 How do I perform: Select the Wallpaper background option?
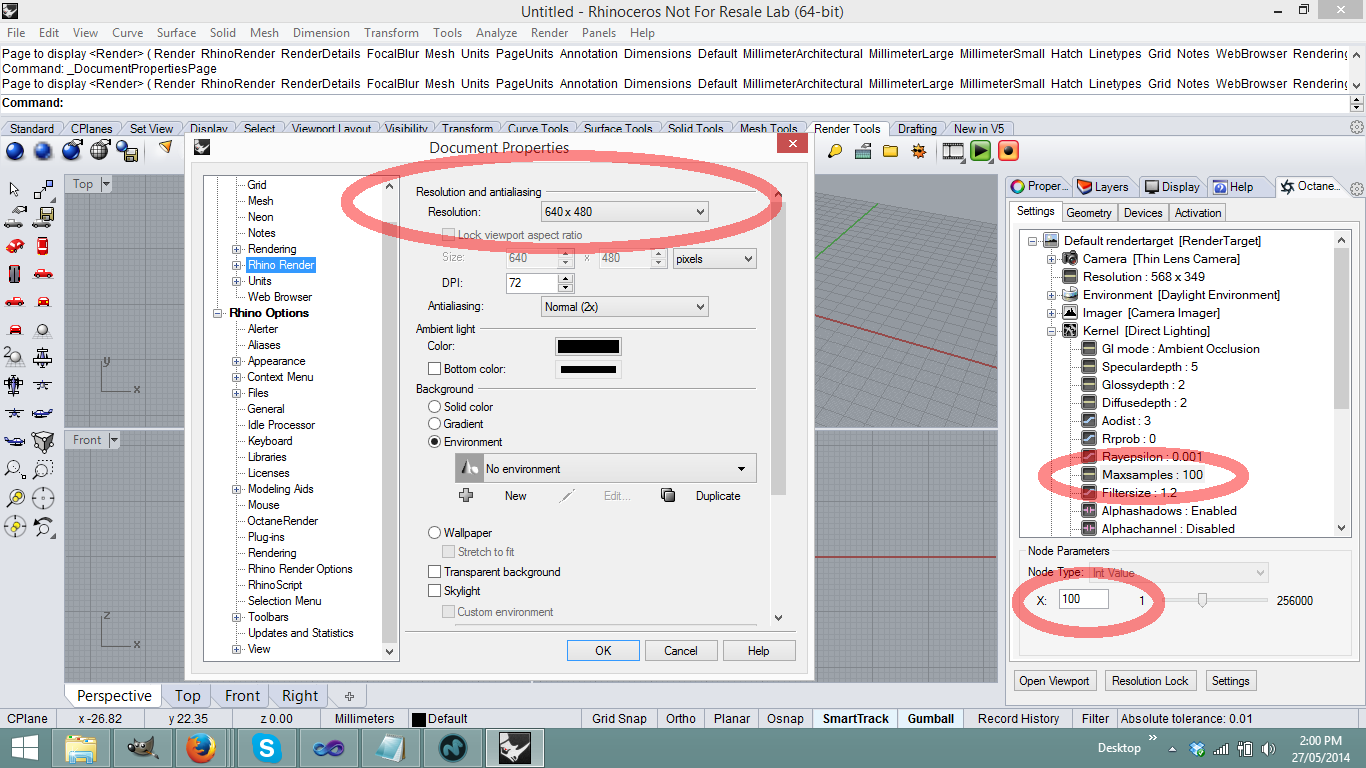point(434,533)
